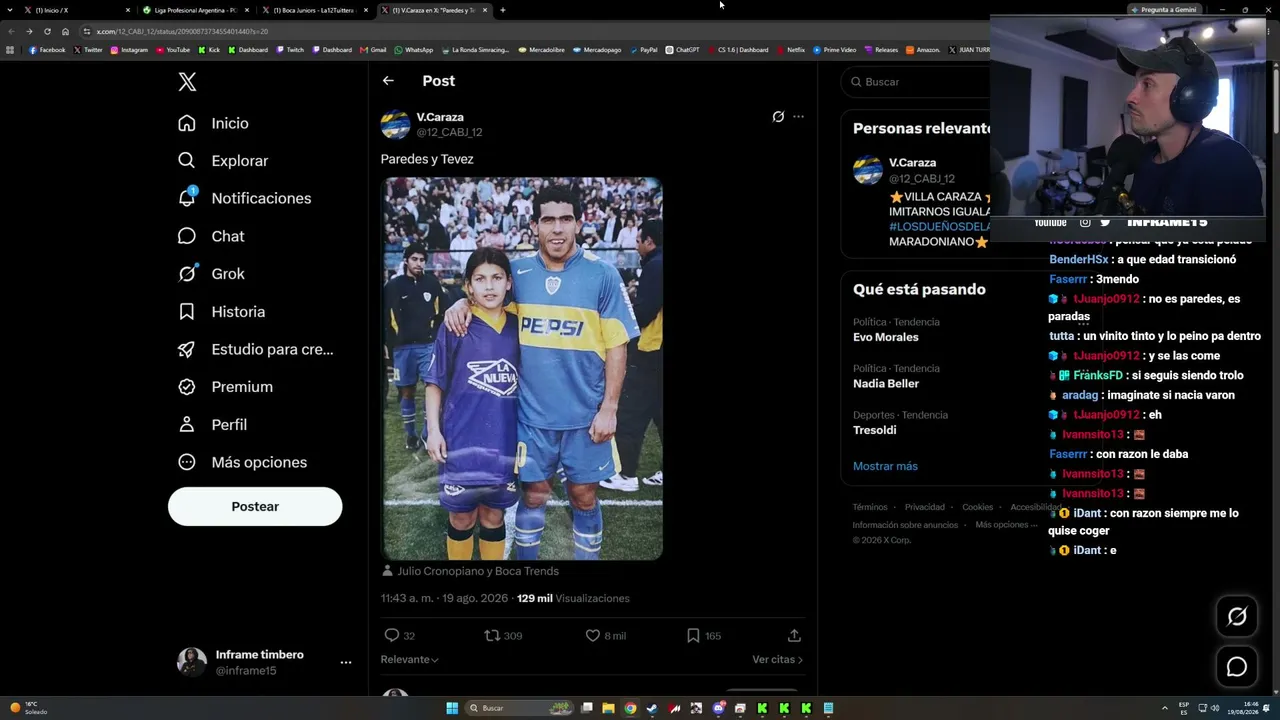1280x720 pixels.
Task: Click the Inframe timbero account avatar
Action: 192,662
